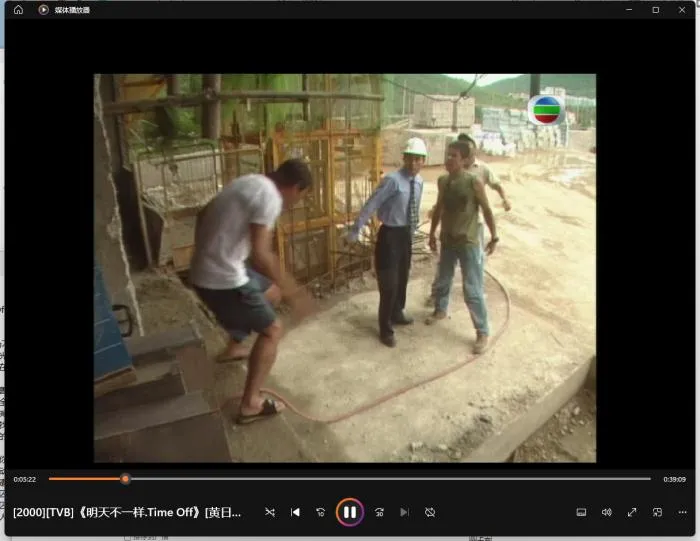Click the elapsed time 0:05:22
The width and height of the screenshot is (700, 541).
click(25, 479)
